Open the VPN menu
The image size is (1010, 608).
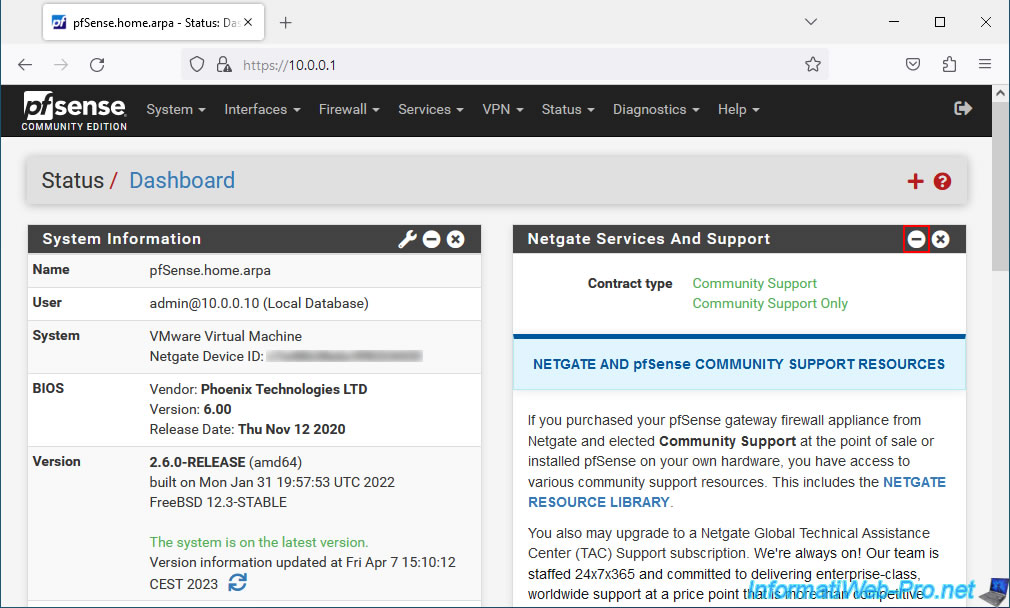pyautogui.click(x=502, y=109)
